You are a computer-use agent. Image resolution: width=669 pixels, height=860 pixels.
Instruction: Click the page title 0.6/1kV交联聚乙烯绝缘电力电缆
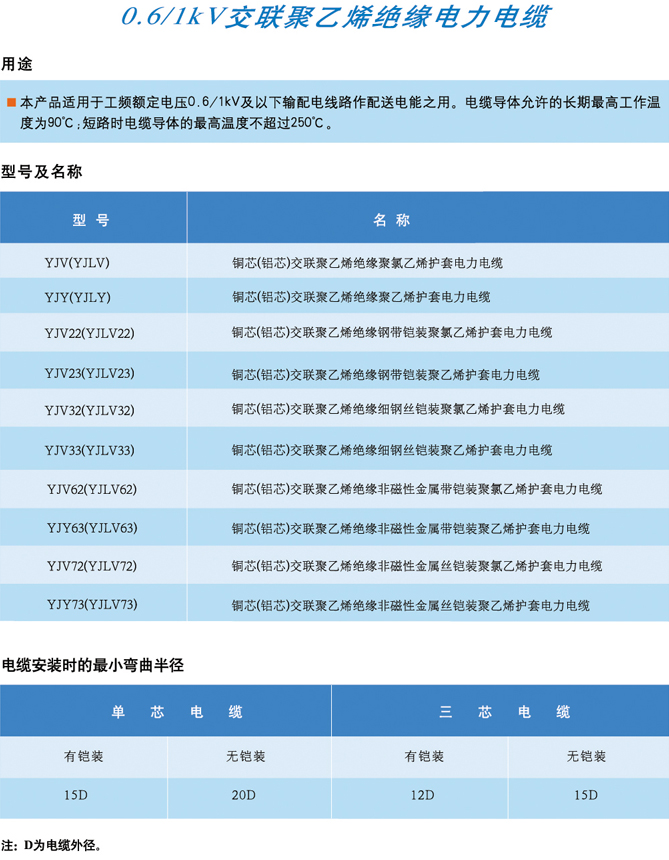pyautogui.click(x=333, y=19)
